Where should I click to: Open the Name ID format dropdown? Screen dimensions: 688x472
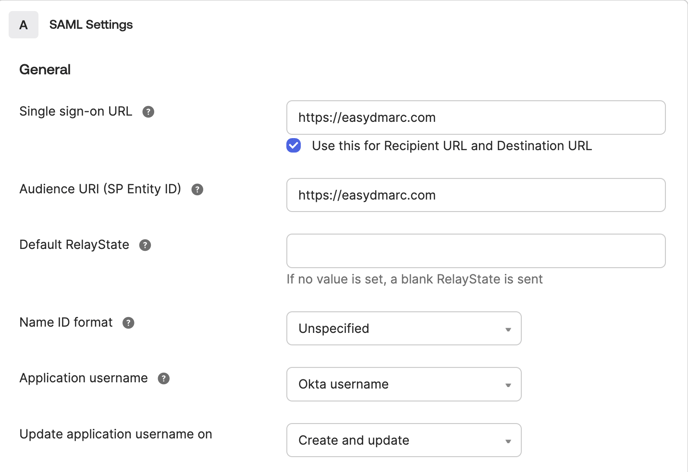coord(404,329)
